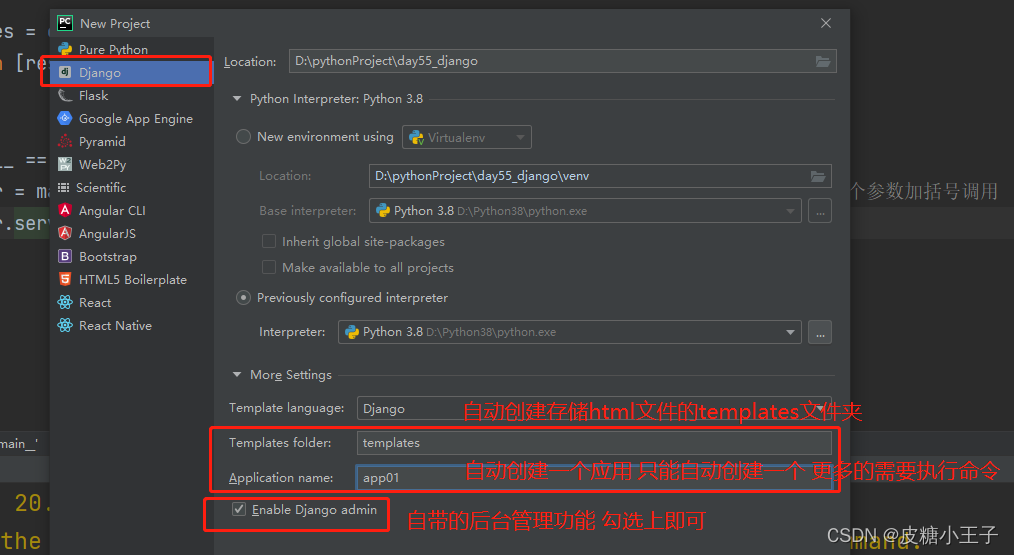This screenshot has width=1014, height=555.
Task: Browse for project location folder icon
Action: tap(823, 61)
